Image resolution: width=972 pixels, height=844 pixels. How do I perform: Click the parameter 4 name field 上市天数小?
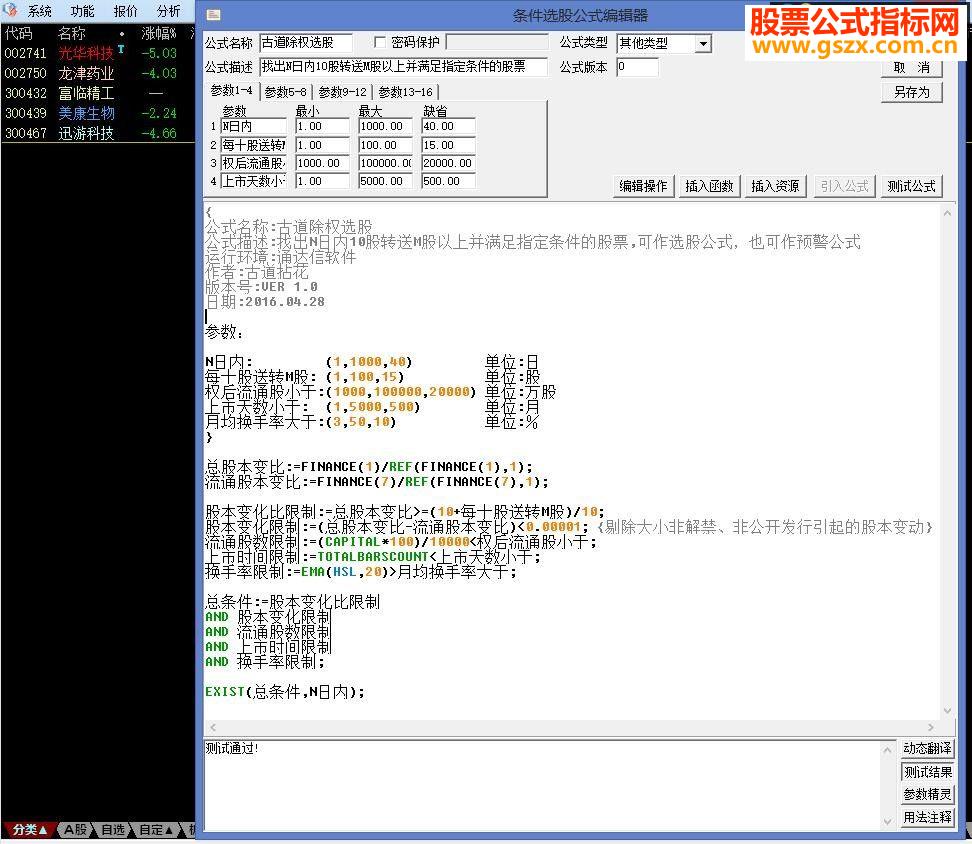tap(254, 181)
